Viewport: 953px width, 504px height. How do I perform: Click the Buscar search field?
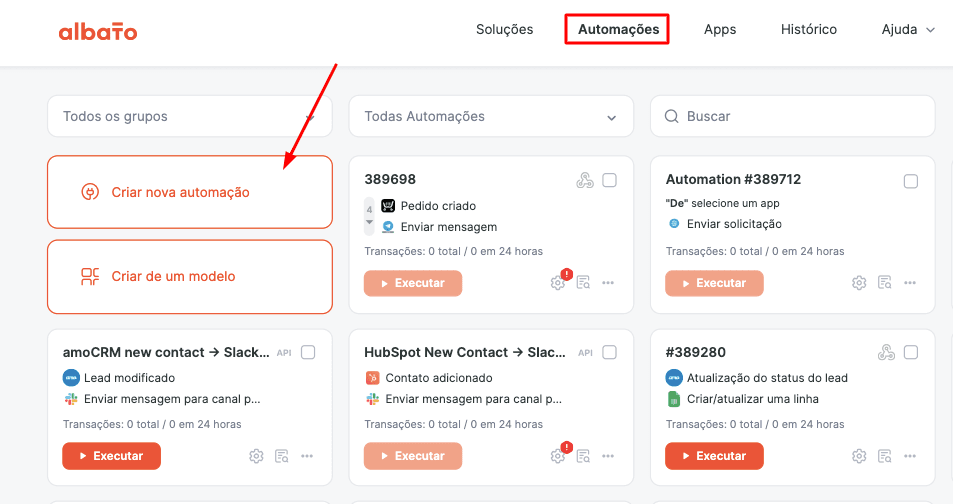[x=793, y=116]
